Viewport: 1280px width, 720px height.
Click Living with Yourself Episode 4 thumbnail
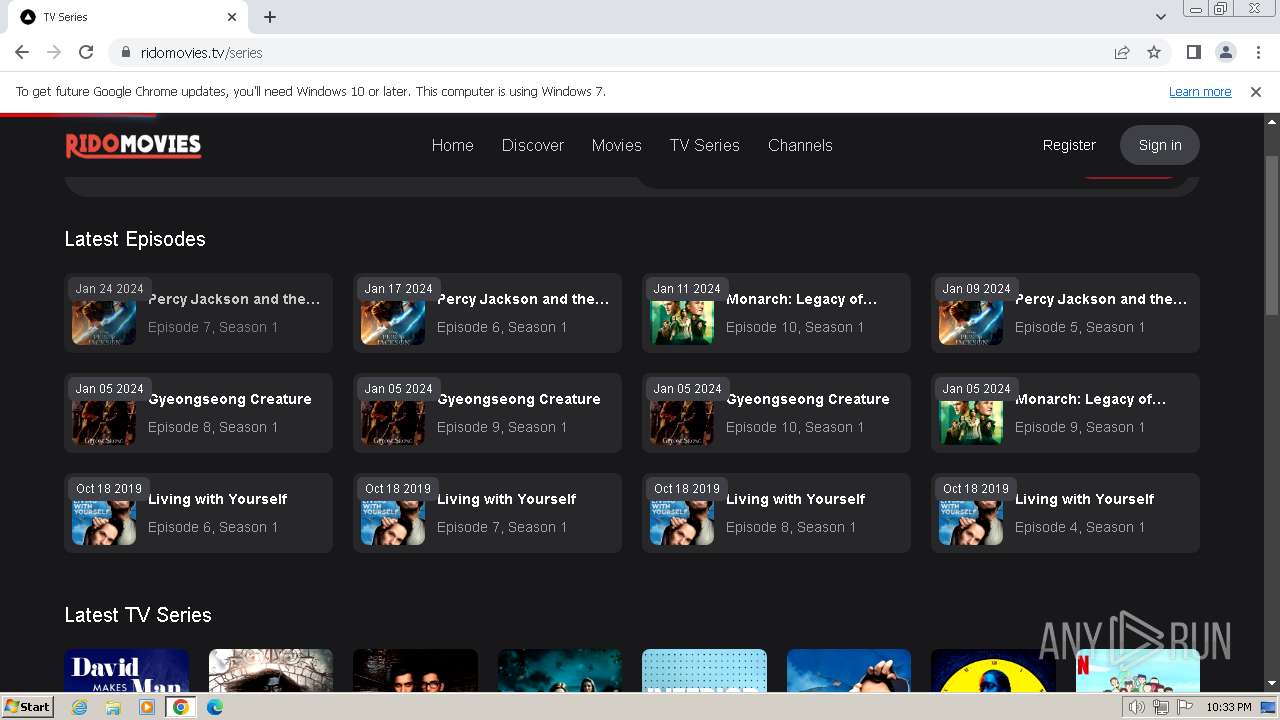(971, 520)
